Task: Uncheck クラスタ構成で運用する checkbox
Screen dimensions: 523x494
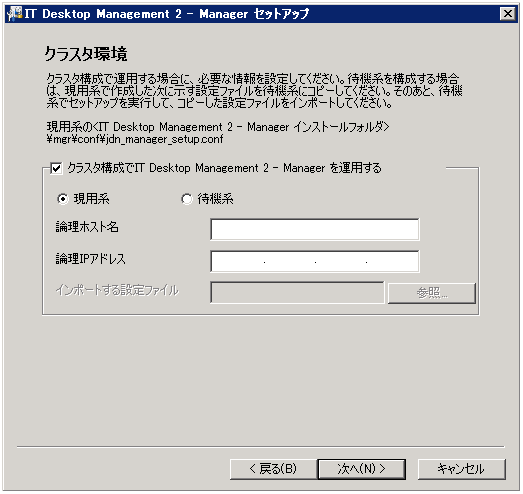Action: pyautogui.click(x=56, y=168)
